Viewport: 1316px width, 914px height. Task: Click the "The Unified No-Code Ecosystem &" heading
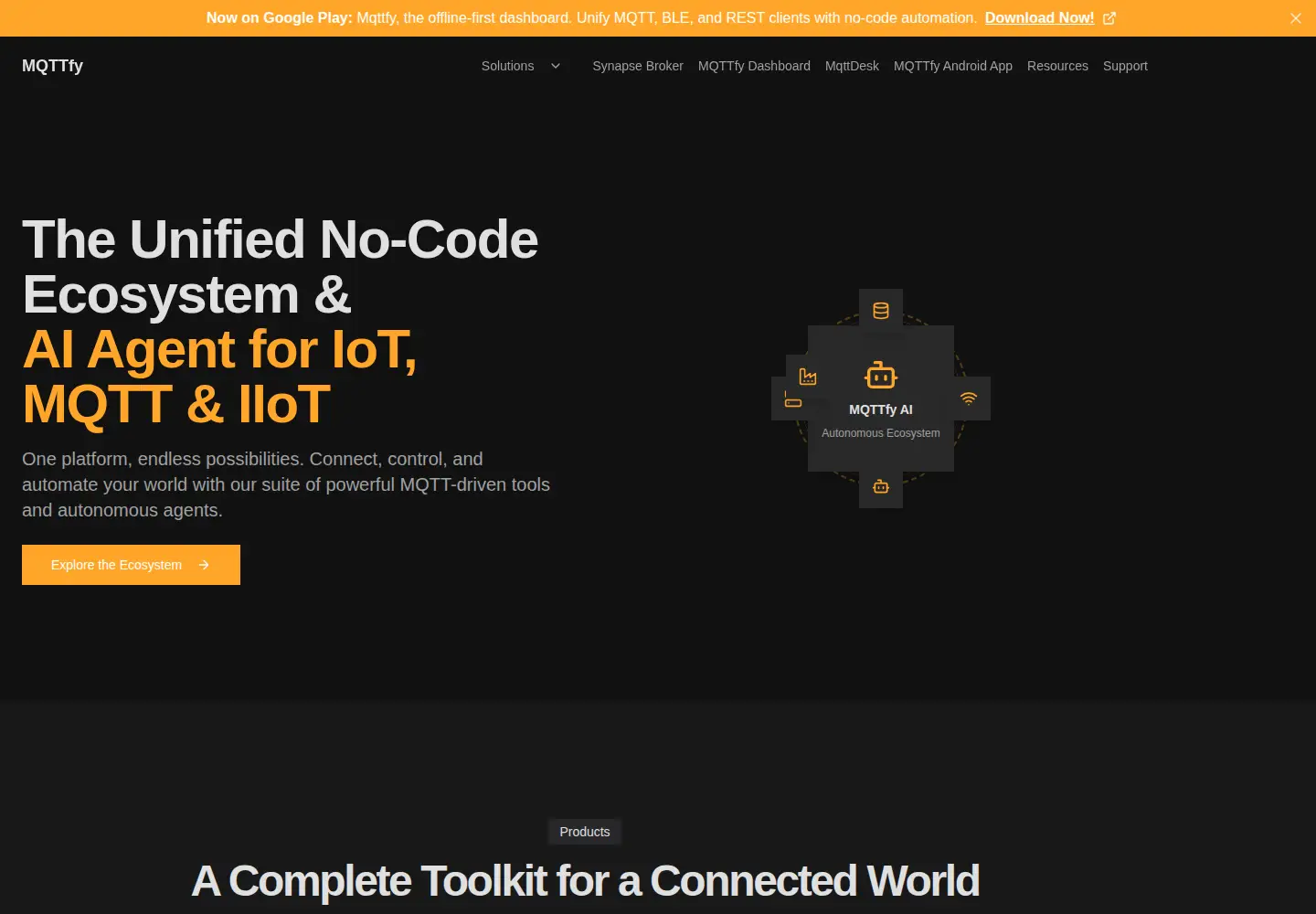(x=280, y=267)
